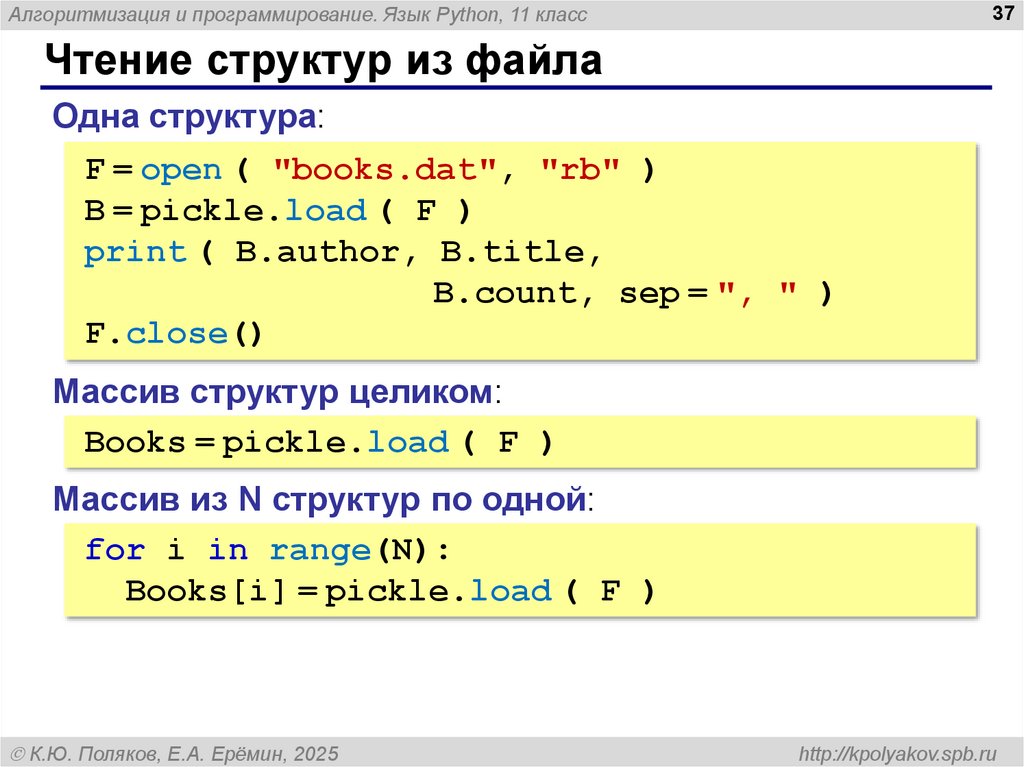Select the heading 'Одна структура'
1024x767 pixels.
tap(185, 116)
